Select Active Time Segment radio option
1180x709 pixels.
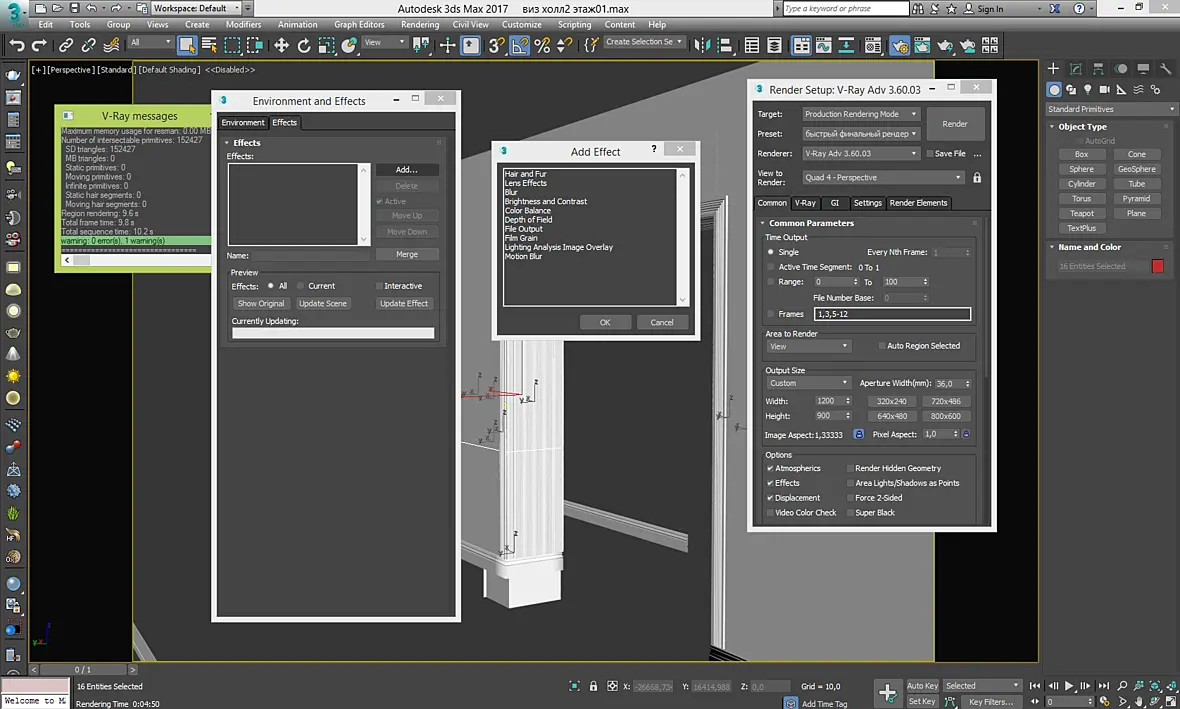771,267
